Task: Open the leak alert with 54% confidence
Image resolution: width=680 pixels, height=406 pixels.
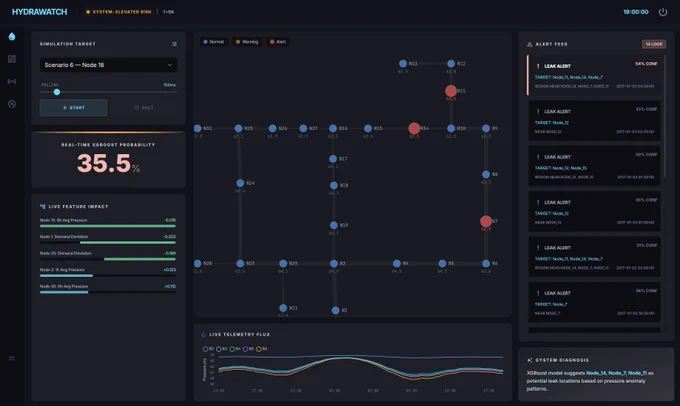Action: click(x=594, y=75)
